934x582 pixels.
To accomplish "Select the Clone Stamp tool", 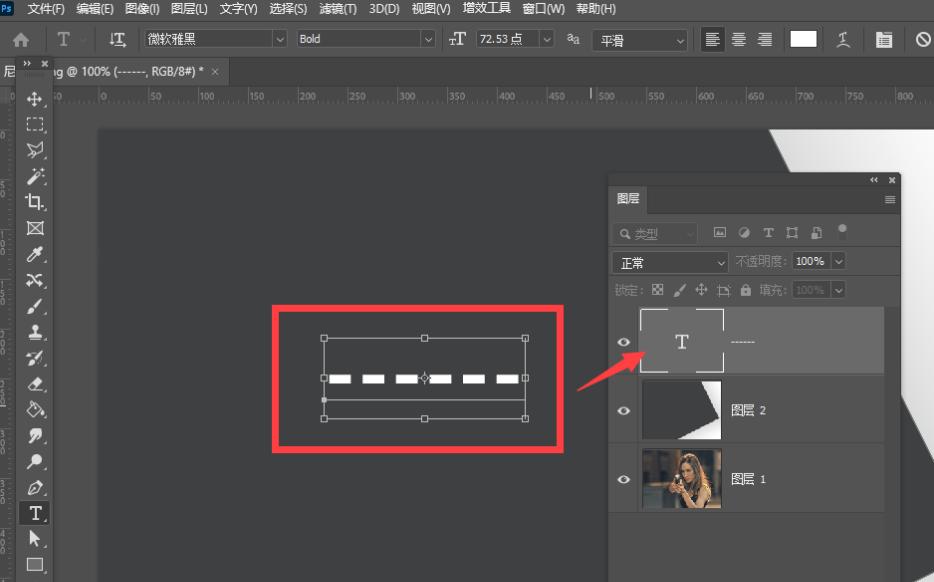I will (35, 332).
